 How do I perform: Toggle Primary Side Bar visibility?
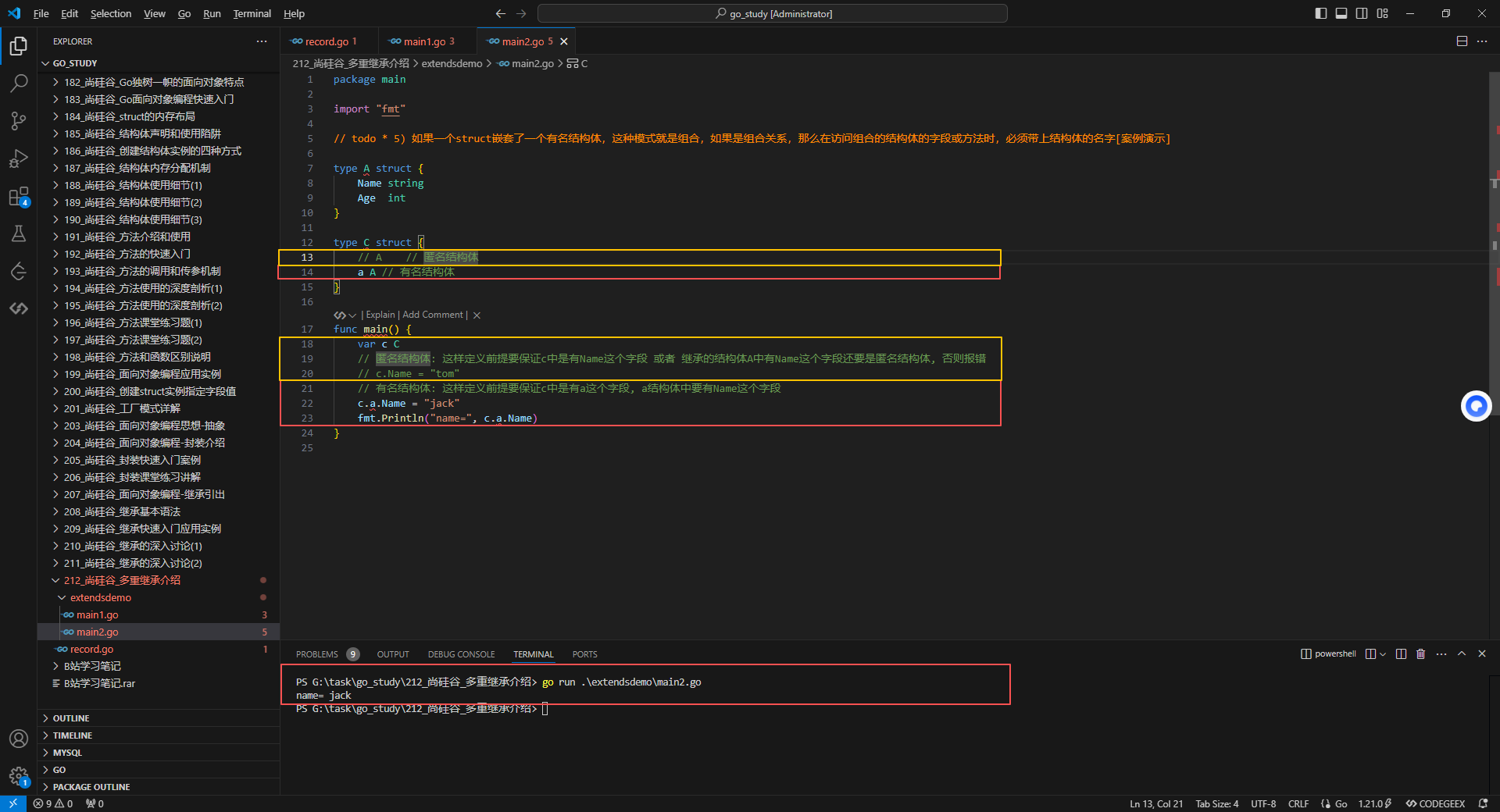click(1321, 13)
